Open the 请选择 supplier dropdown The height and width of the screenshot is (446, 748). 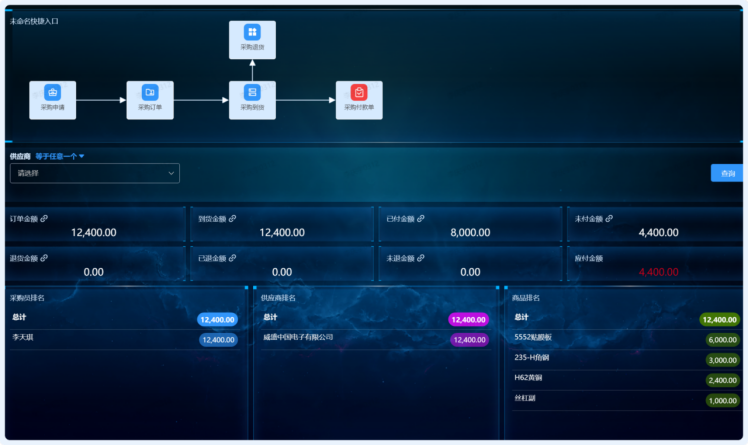point(94,173)
